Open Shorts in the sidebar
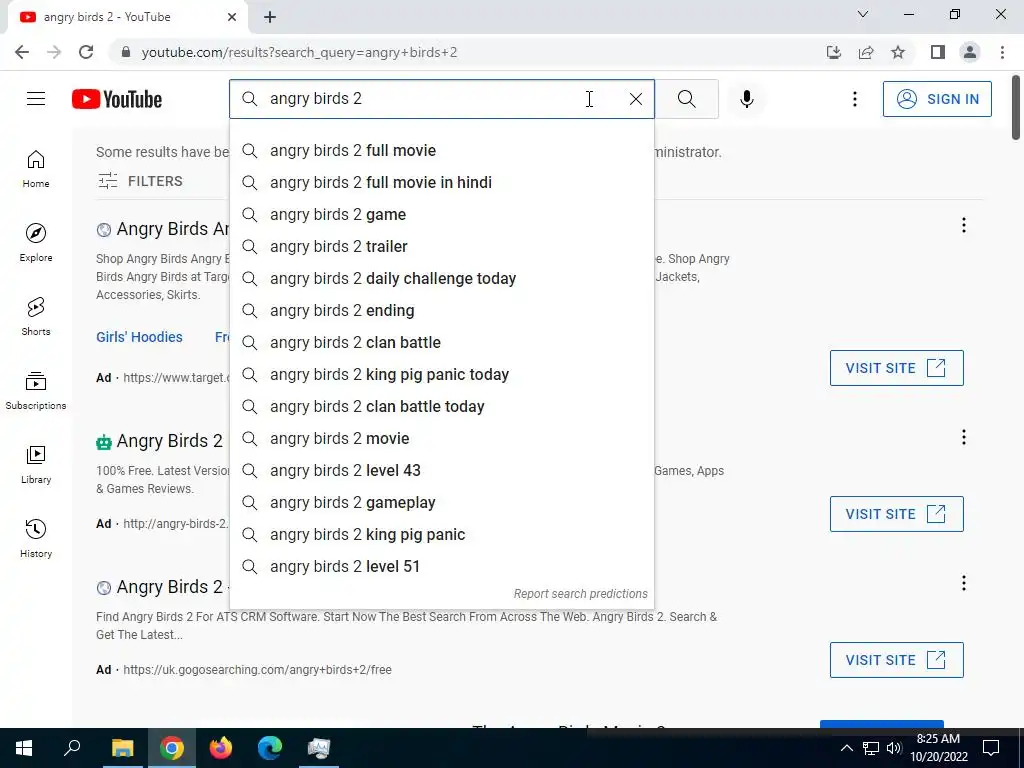Image resolution: width=1024 pixels, height=768 pixels. [36, 317]
